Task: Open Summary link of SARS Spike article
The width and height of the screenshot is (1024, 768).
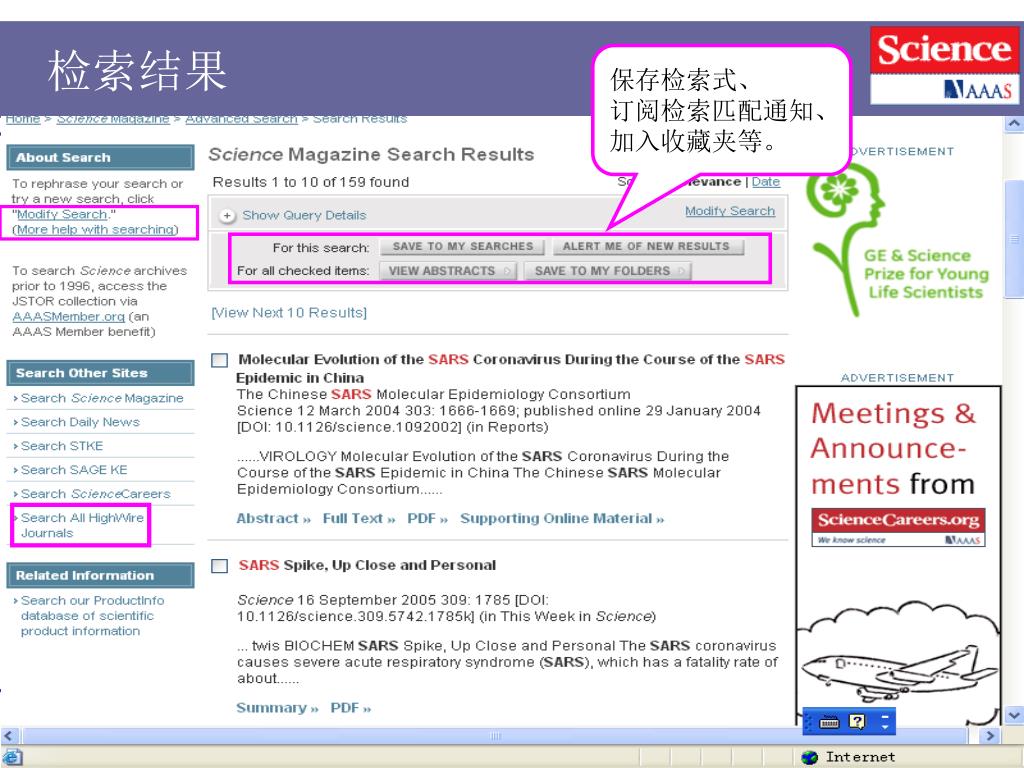Action: pyautogui.click(x=277, y=707)
